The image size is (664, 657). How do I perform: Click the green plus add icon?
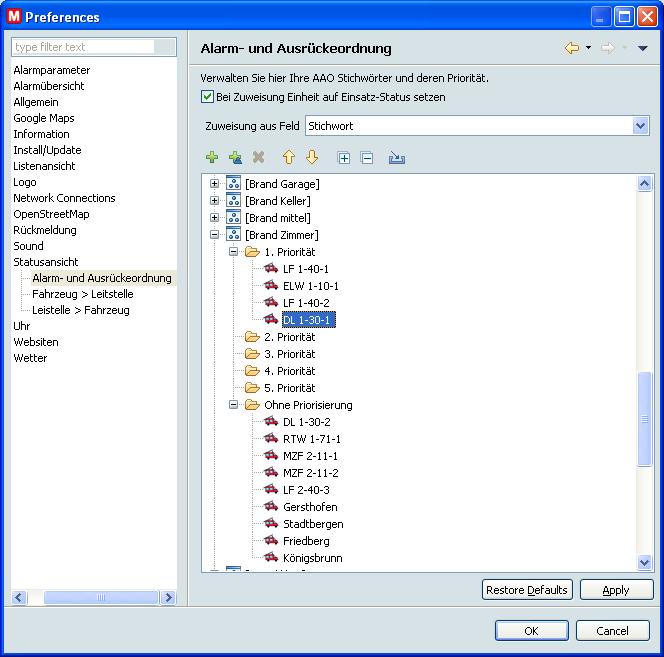coord(211,158)
